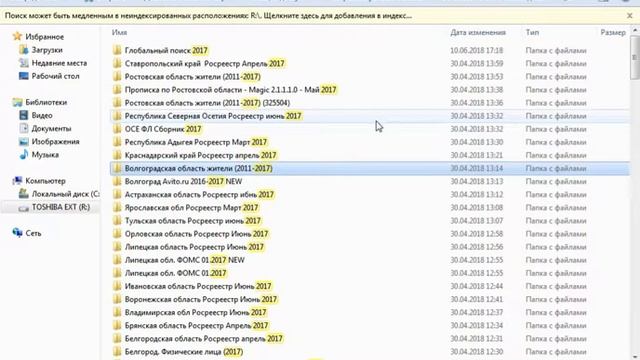Select Локальный диск (C:) drive
Viewport: 640px width, 360px height.
[x=65, y=194]
